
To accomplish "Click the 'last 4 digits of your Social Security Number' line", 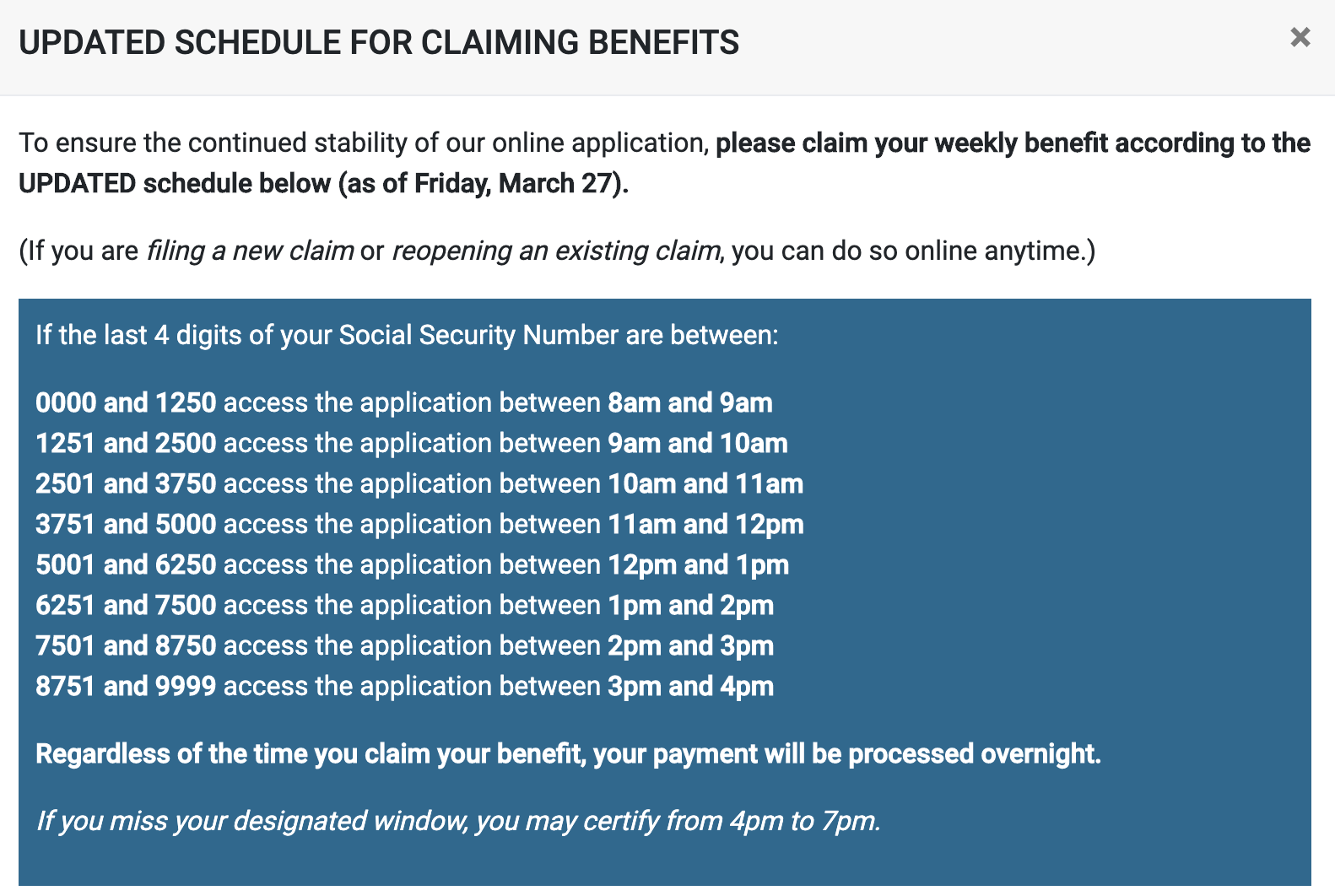I will tap(407, 335).
